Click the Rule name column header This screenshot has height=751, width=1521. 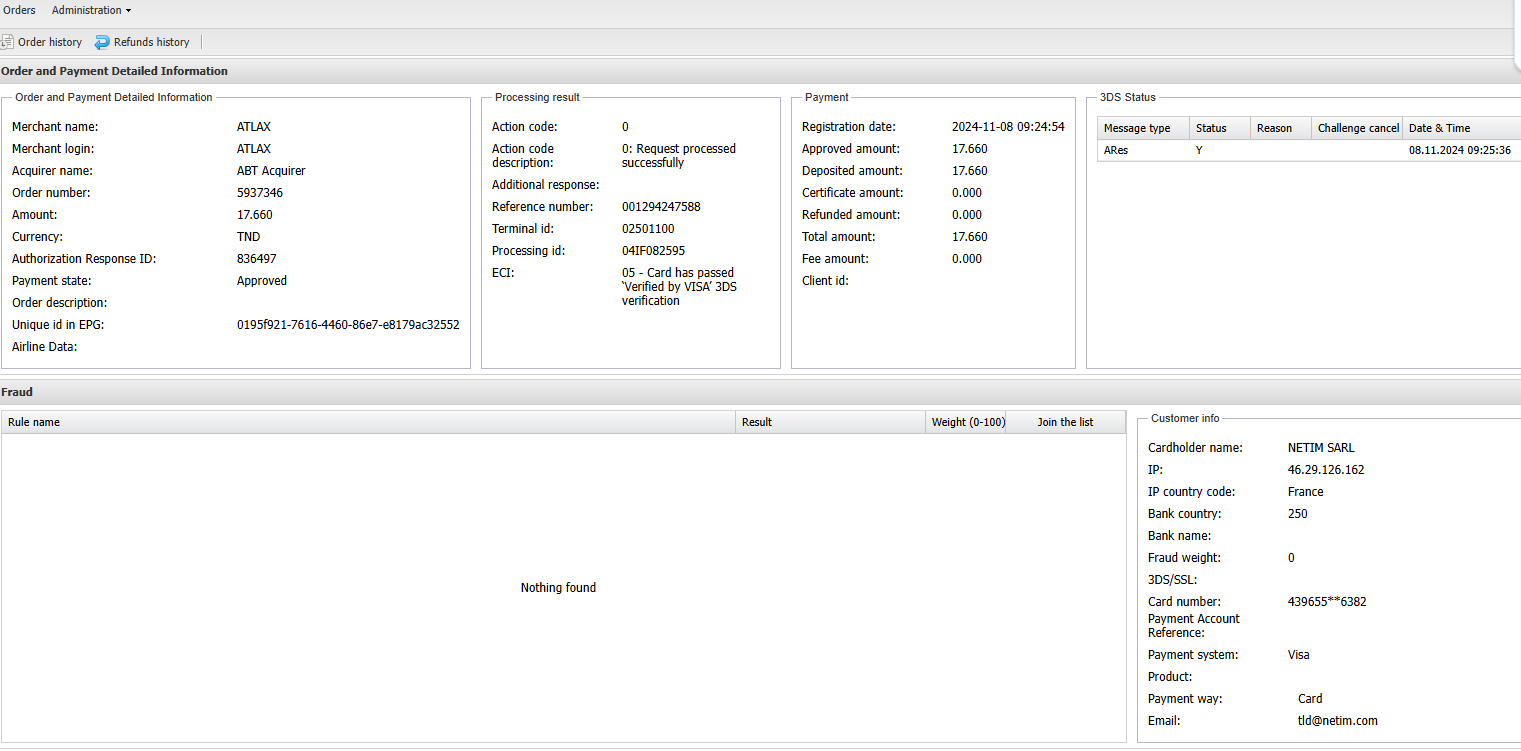tap(34, 422)
